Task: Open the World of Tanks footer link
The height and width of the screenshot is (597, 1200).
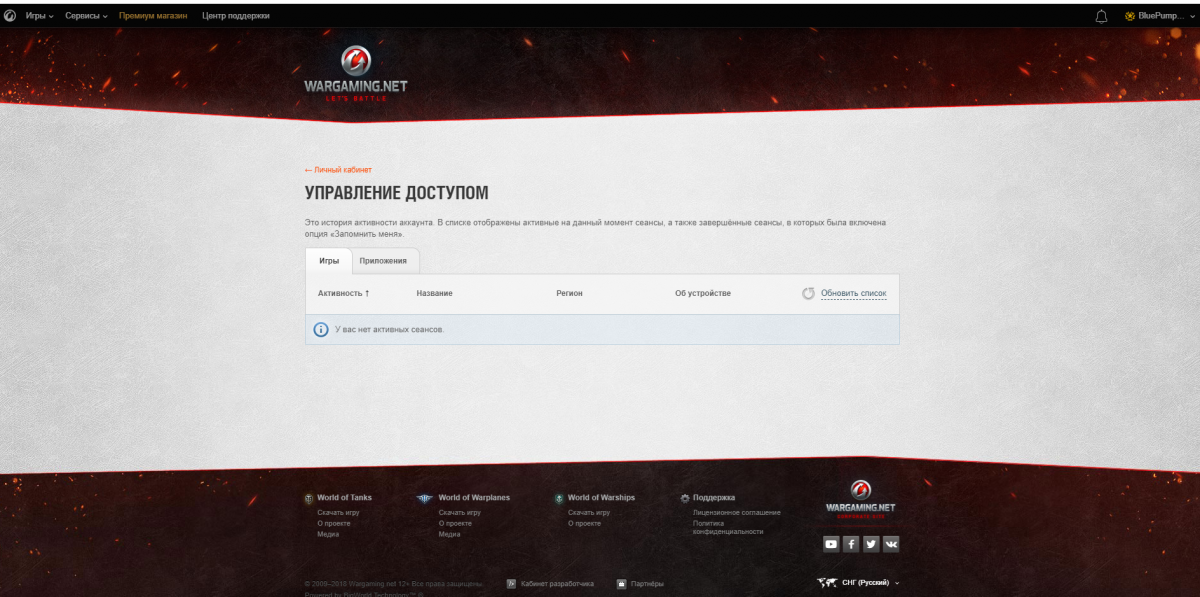Action: [x=344, y=498]
